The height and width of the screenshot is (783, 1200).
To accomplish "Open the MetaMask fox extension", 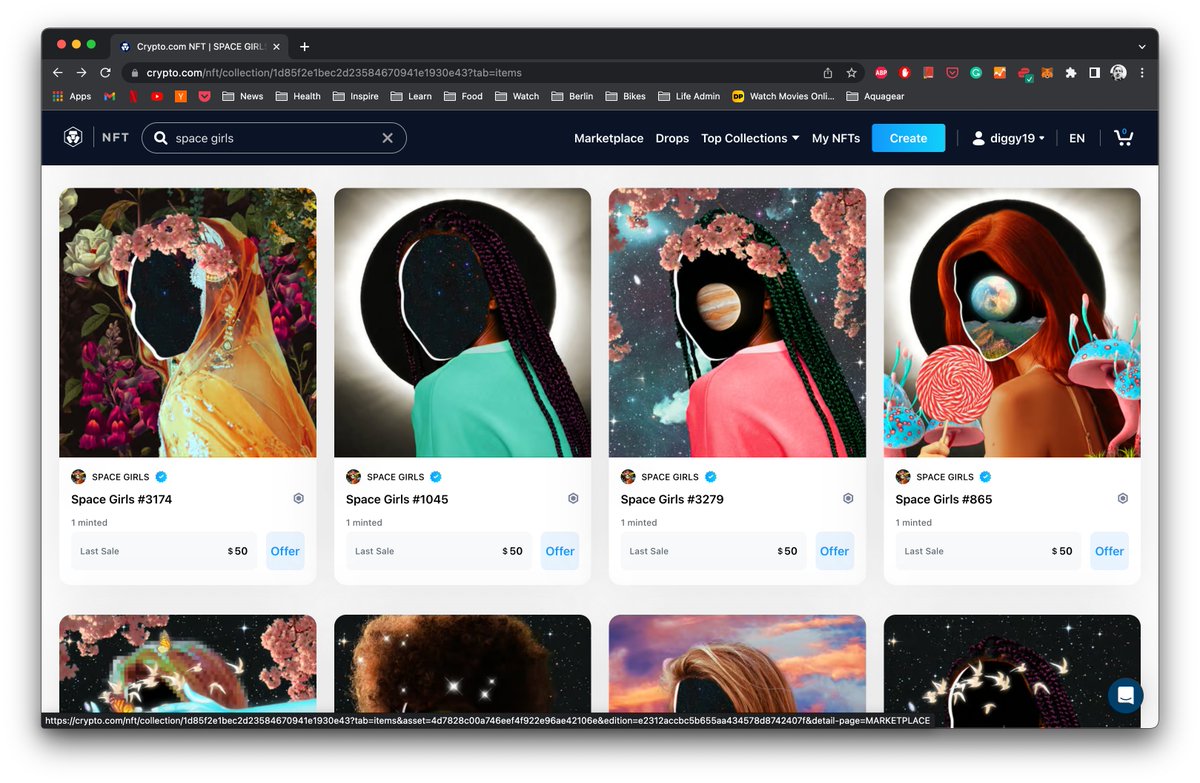I will coord(1047,73).
